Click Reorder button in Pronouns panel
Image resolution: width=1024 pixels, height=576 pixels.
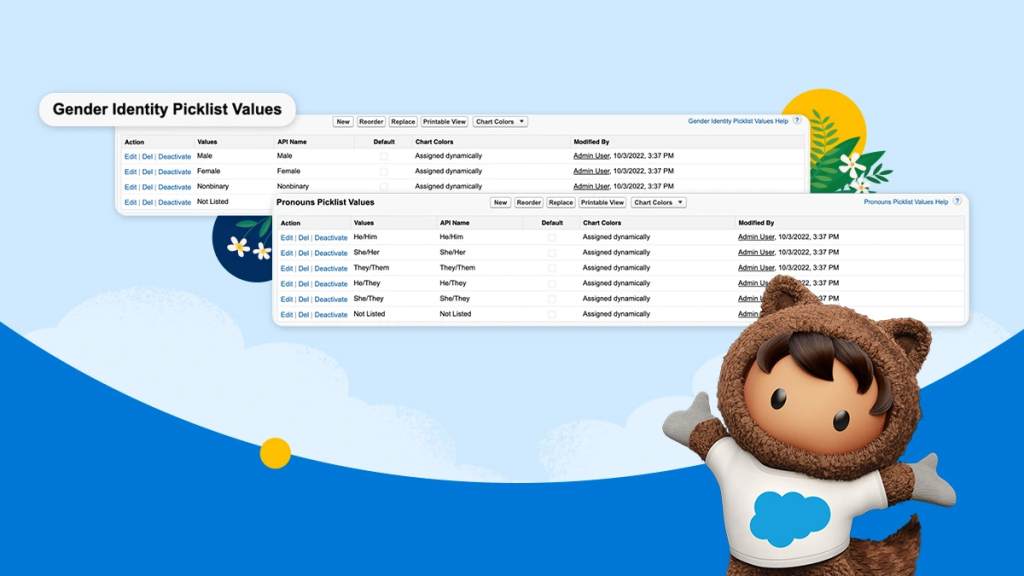point(528,202)
